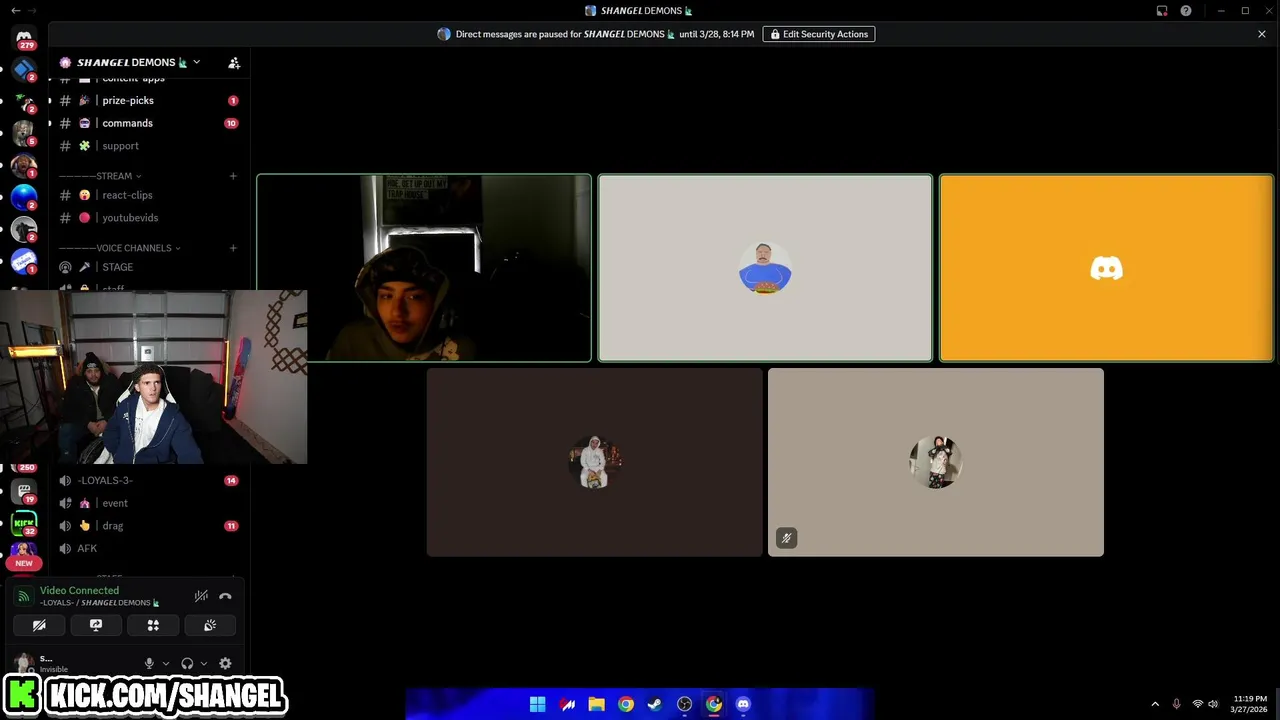Click the Video Connected signal icon

[24, 596]
